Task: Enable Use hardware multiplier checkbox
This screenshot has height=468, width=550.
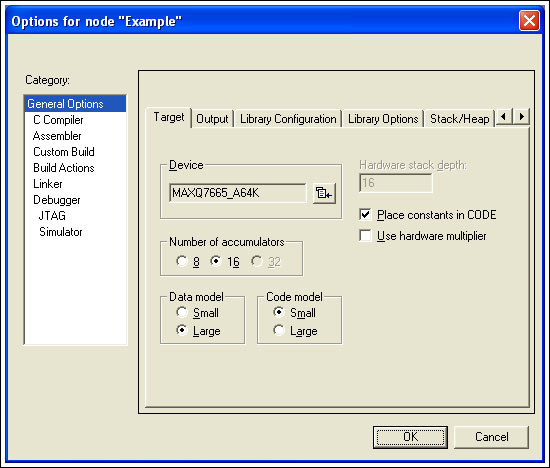Action: coord(365,235)
